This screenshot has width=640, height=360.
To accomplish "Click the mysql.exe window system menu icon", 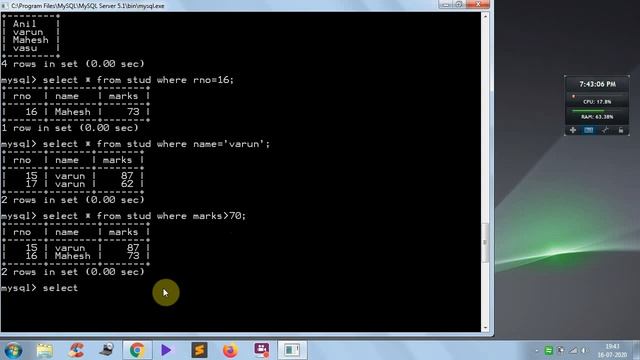I will click(x=4, y=6).
